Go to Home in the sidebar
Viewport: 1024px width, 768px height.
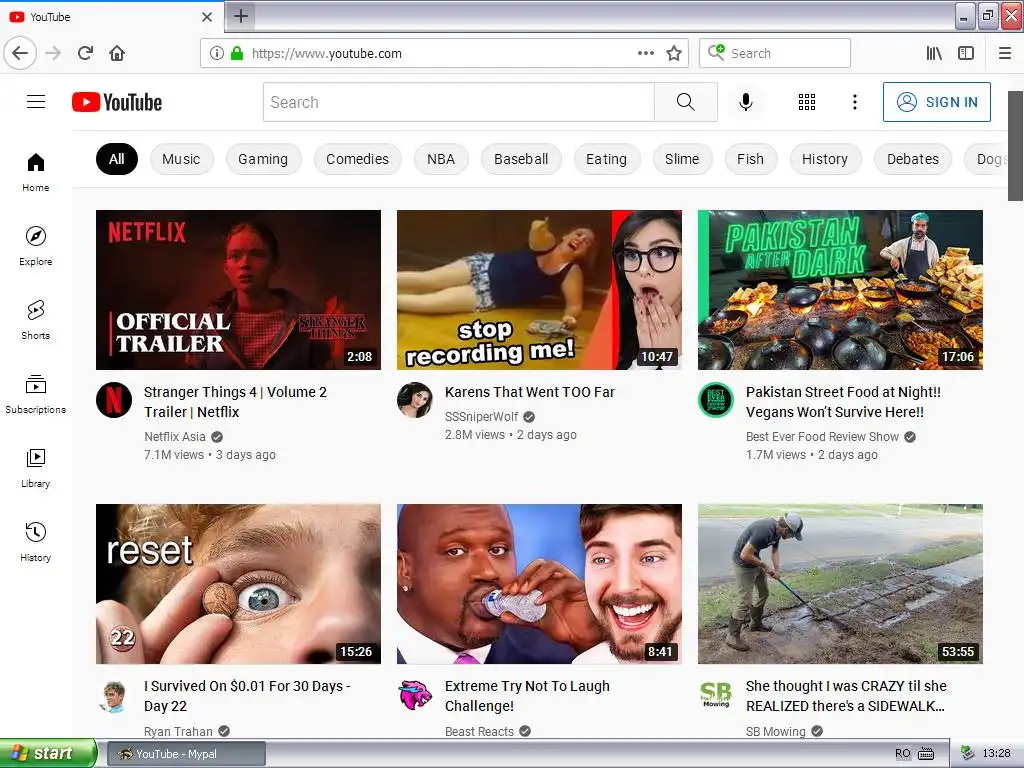(36, 172)
